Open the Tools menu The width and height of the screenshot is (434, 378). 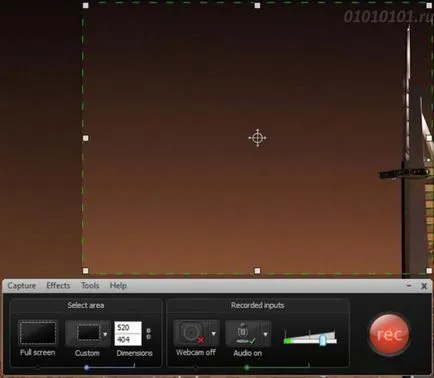(90, 286)
